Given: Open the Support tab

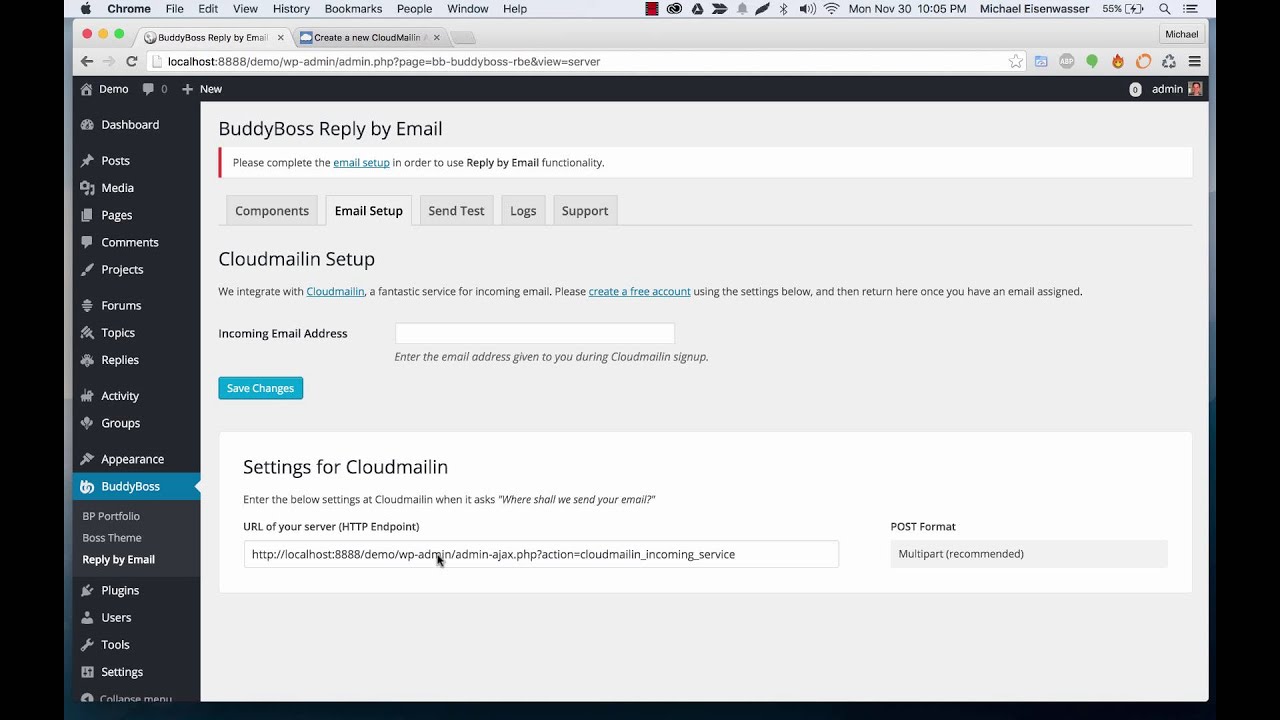Looking at the screenshot, I should coord(585,211).
